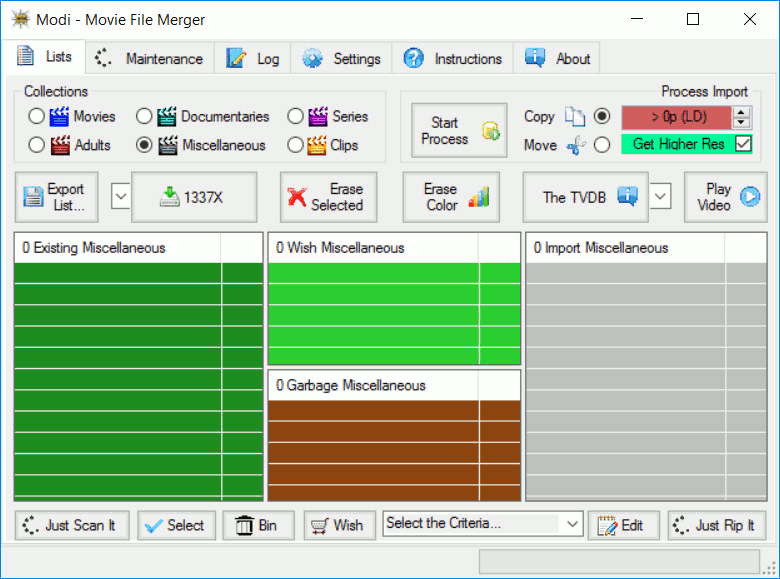Click the TVDB info bubble icon
This screenshot has width=780, height=579.
coord(627,196)
